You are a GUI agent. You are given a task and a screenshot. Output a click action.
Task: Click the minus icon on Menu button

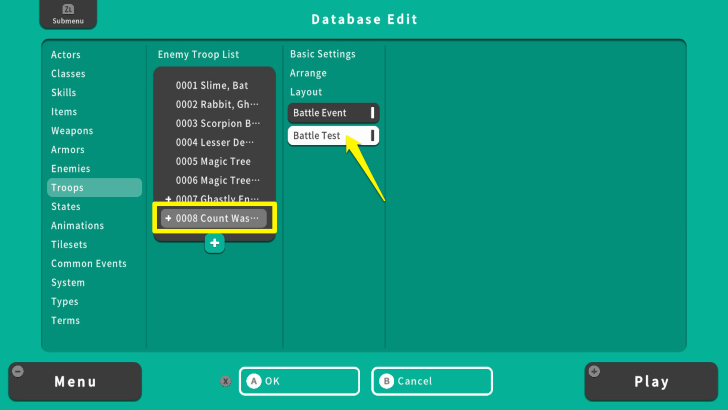pos(18,371)
